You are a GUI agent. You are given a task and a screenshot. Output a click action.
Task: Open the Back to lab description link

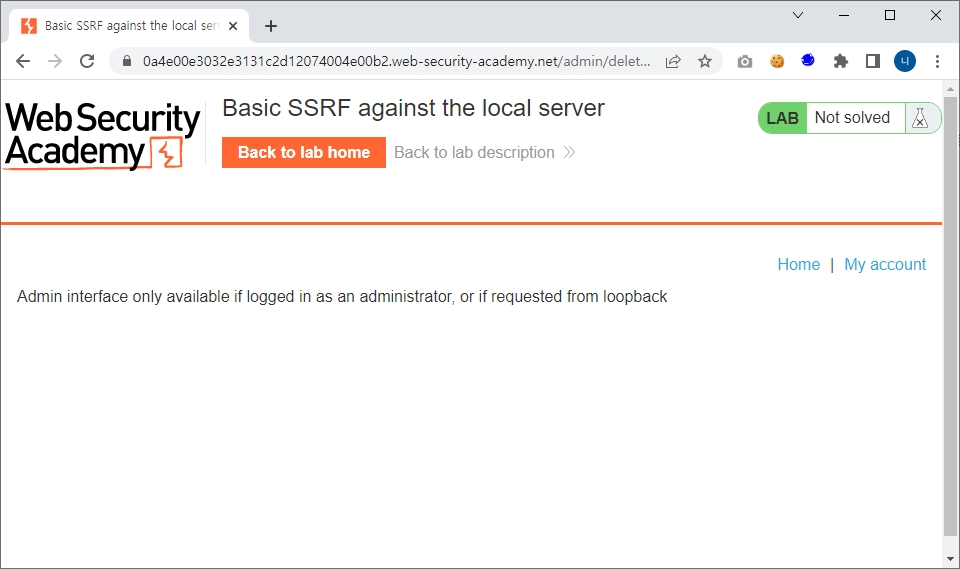click(484, 153)
